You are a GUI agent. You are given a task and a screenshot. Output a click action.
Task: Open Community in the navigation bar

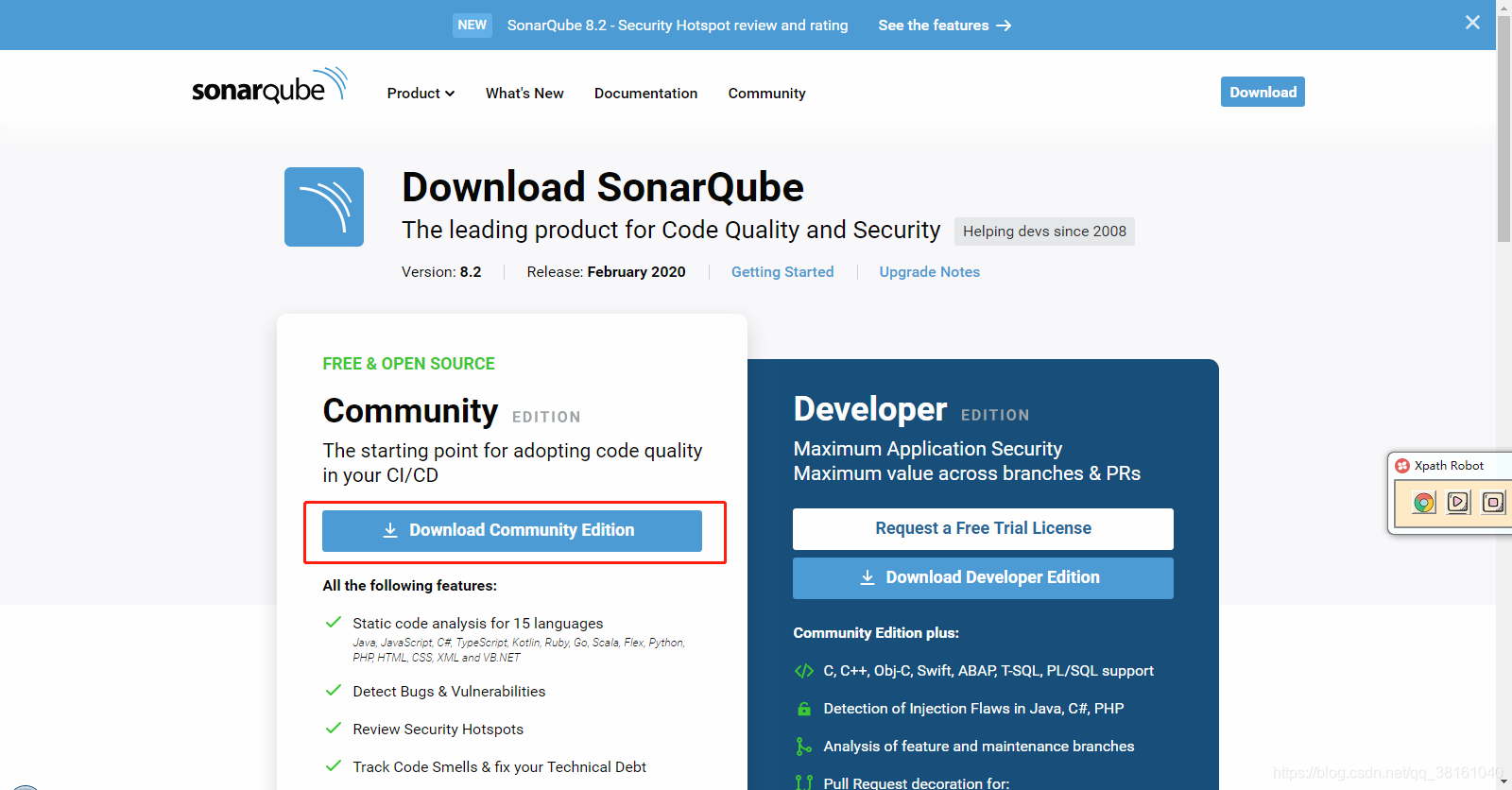pyautogui.click(x=766, y=94)
